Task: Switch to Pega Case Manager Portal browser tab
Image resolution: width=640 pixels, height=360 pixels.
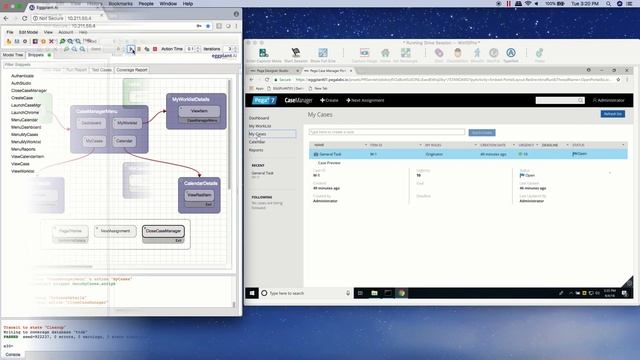Action: tap(328, 71)
